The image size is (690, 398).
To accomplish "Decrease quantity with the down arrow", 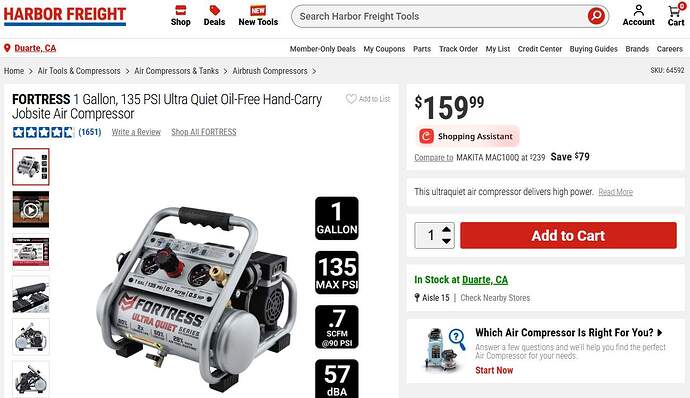I will pyautogui.click(x=446, y=241).
